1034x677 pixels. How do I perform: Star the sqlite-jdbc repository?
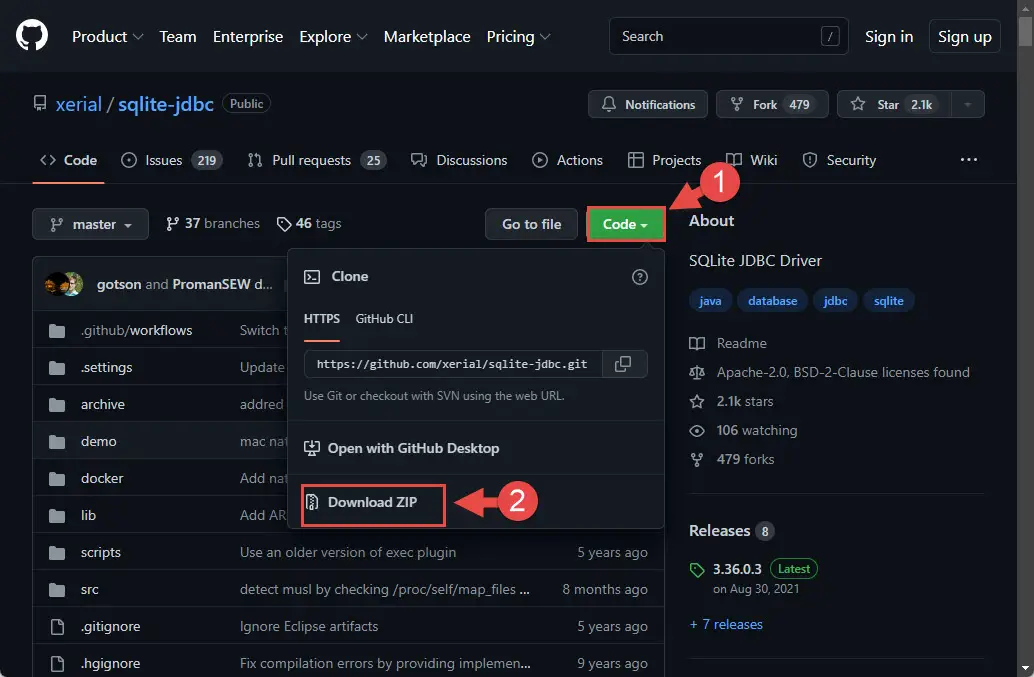coord(894,104)
